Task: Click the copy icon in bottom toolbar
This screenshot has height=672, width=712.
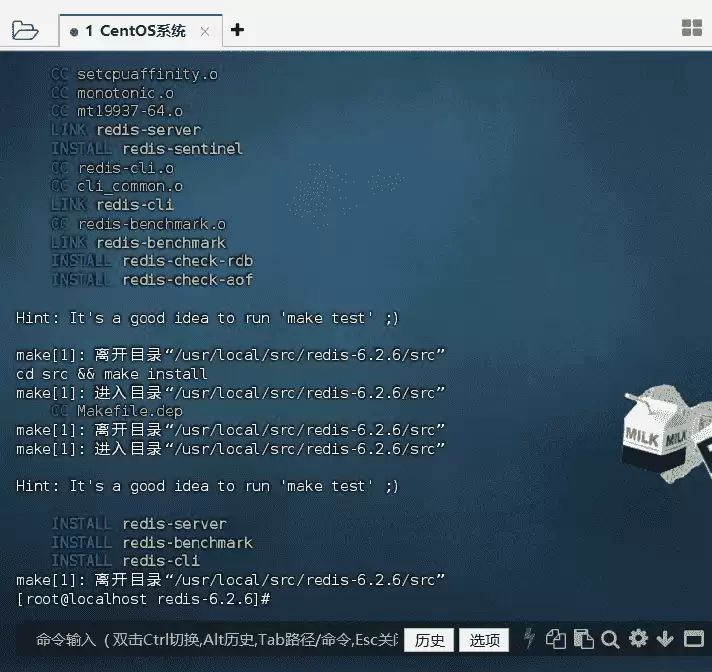Action: (x=556, y=639)
